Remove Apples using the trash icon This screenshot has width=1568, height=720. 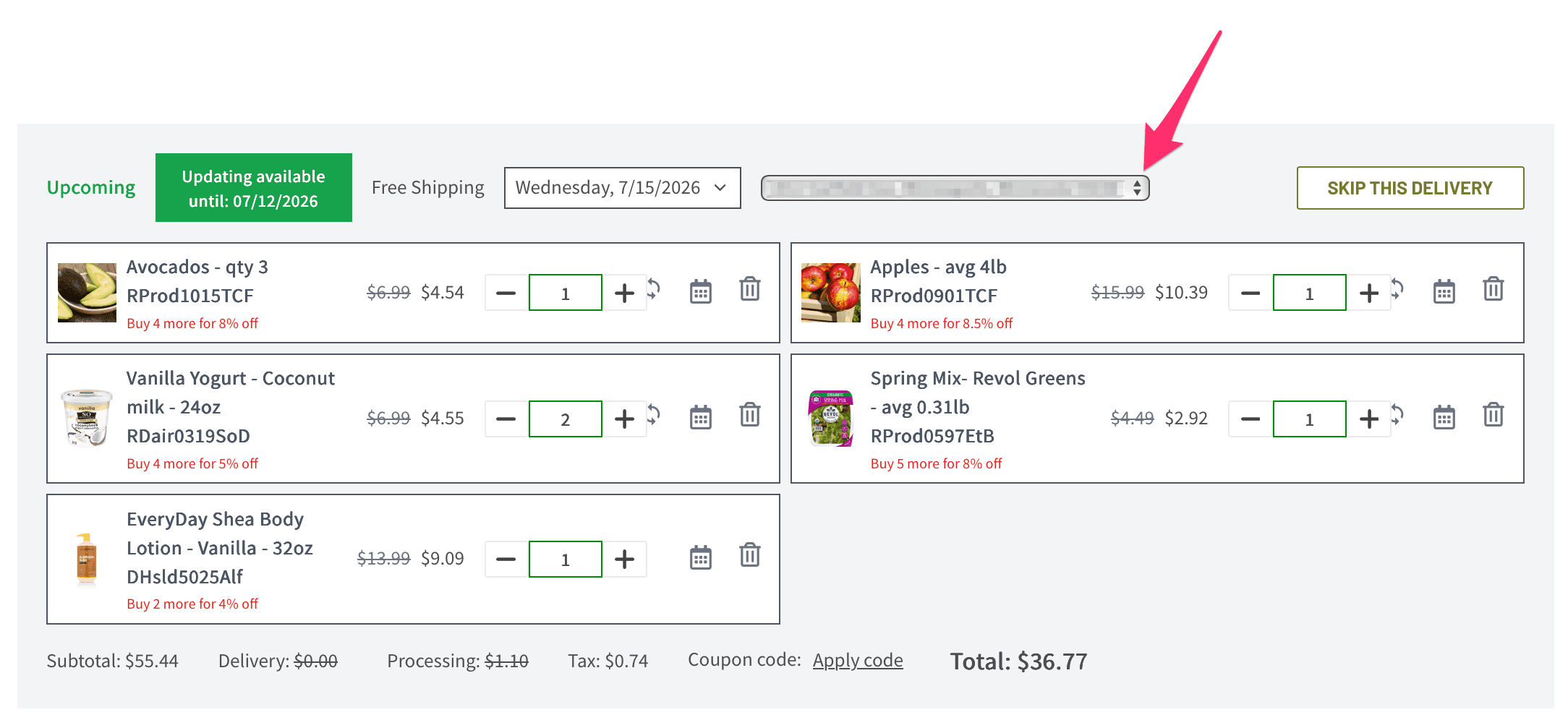point(1494,289)
